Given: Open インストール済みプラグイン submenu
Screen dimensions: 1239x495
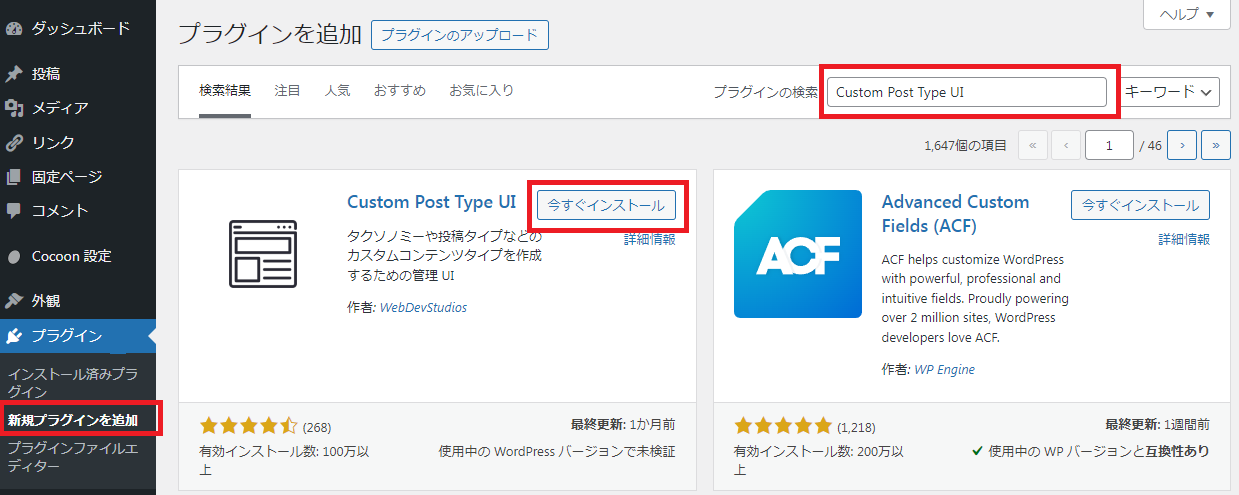Looking at the screenshot, I should pos(72,382).
